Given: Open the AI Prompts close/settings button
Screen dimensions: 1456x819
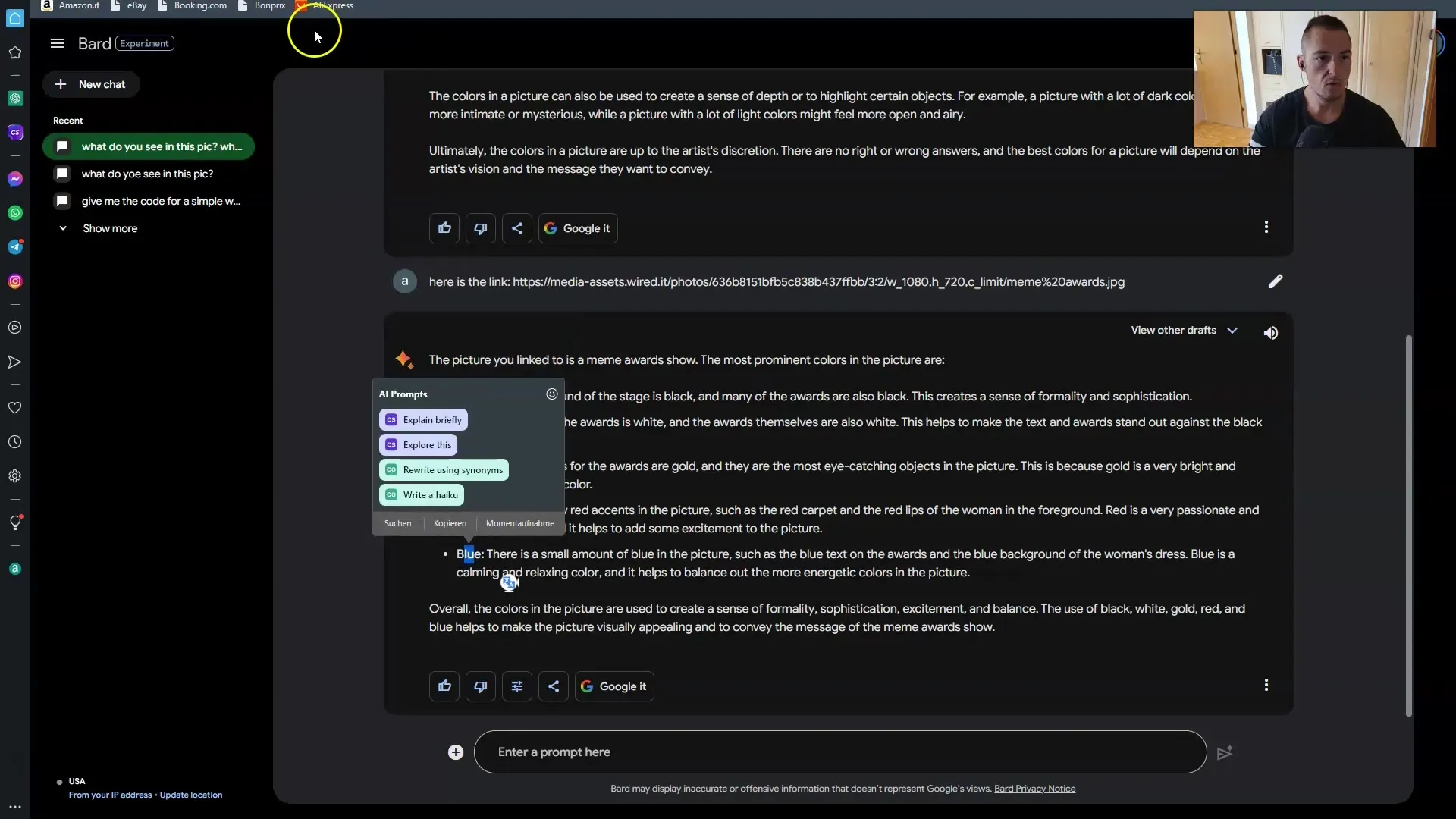Looking at the screenshot, I should coord(552,393).
